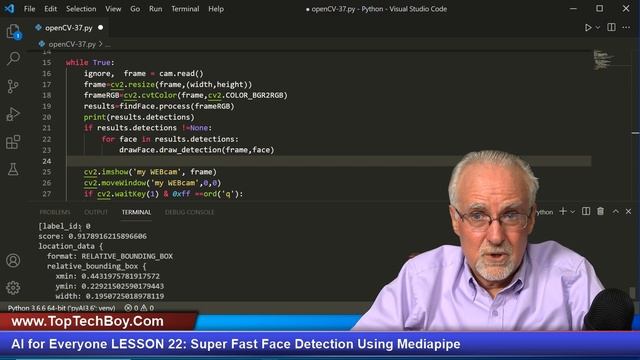Close the terminal panel

[x=628, y=211]
